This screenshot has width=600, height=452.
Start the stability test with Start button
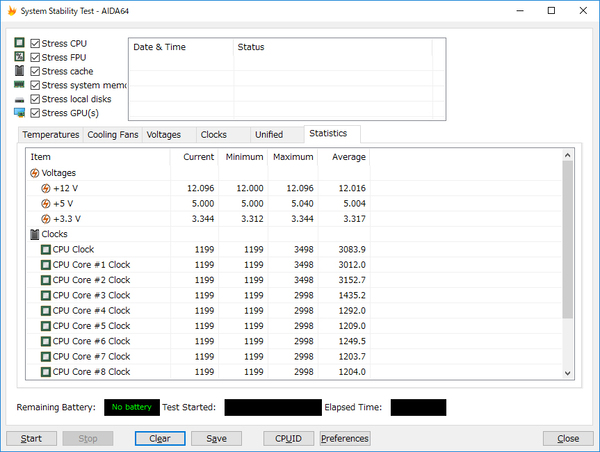pos(31,439)
